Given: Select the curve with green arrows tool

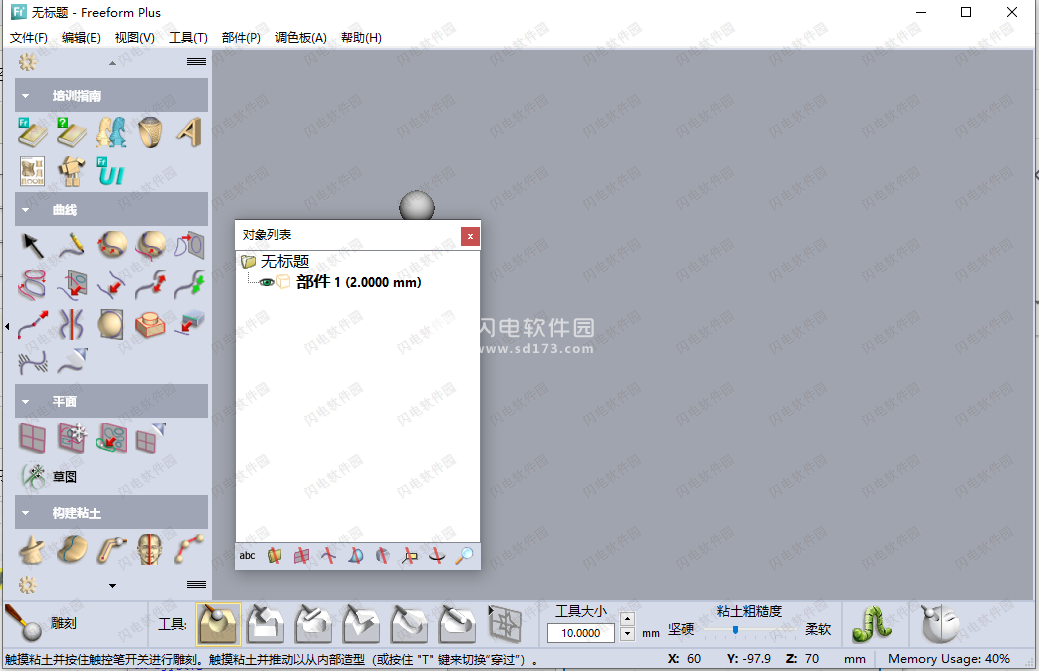Looking at the screenshot, I should pyautogui.click(x=190, y=285).
